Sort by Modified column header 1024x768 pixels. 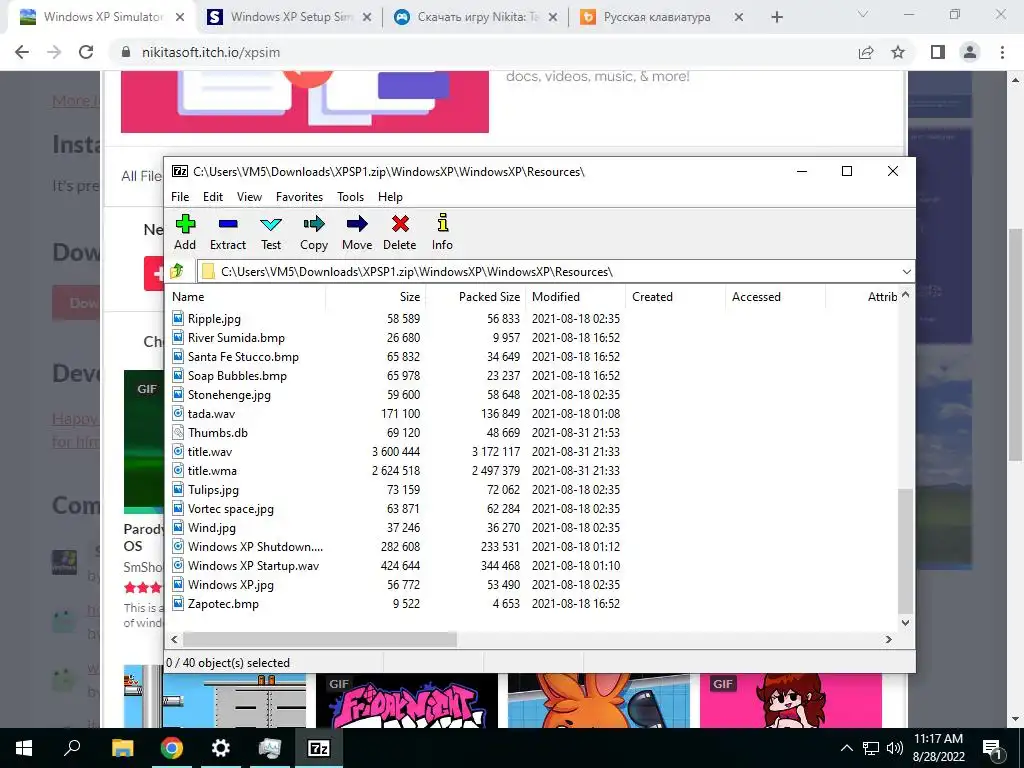(575, 296)
